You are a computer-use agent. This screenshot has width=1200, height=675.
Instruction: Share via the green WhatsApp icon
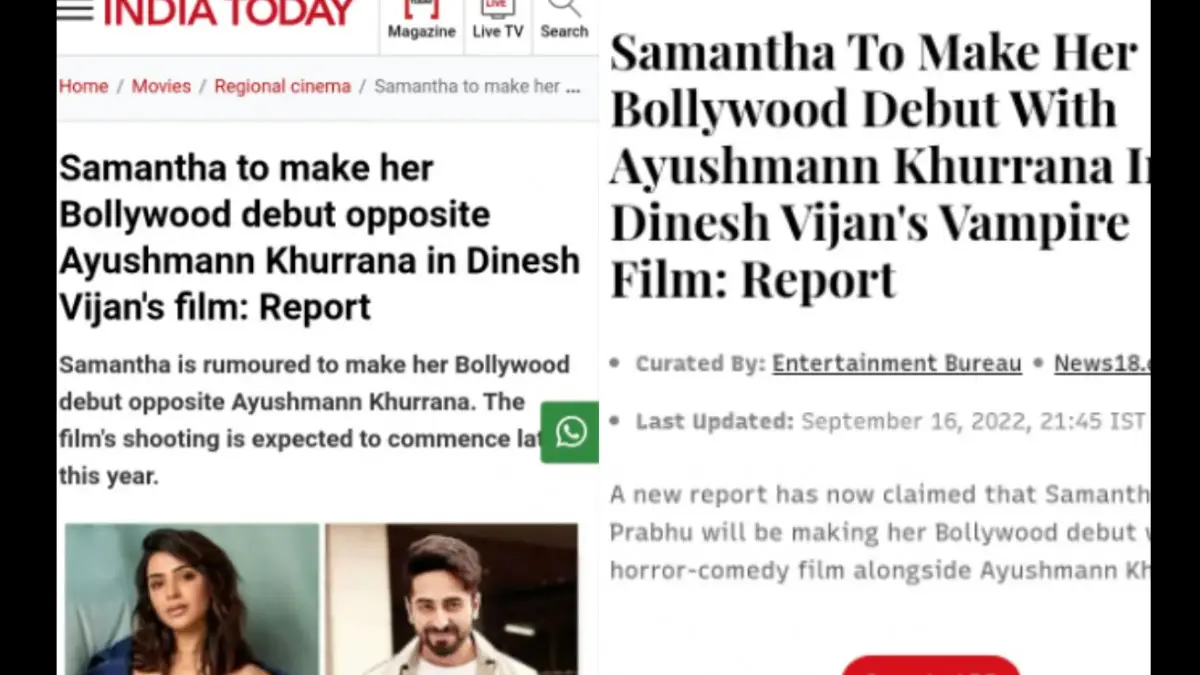570,432
